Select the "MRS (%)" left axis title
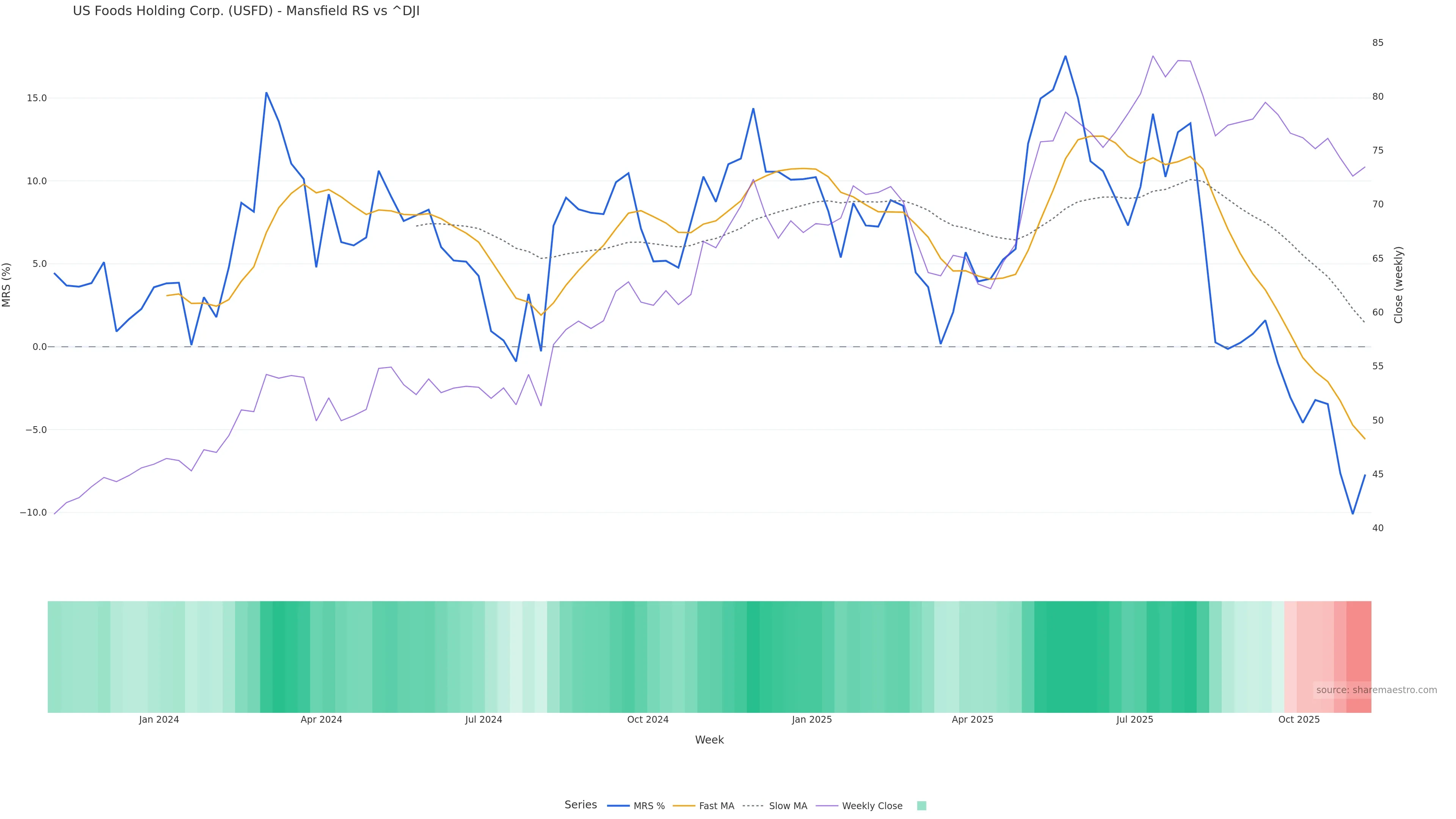 (x=7, y=285)
